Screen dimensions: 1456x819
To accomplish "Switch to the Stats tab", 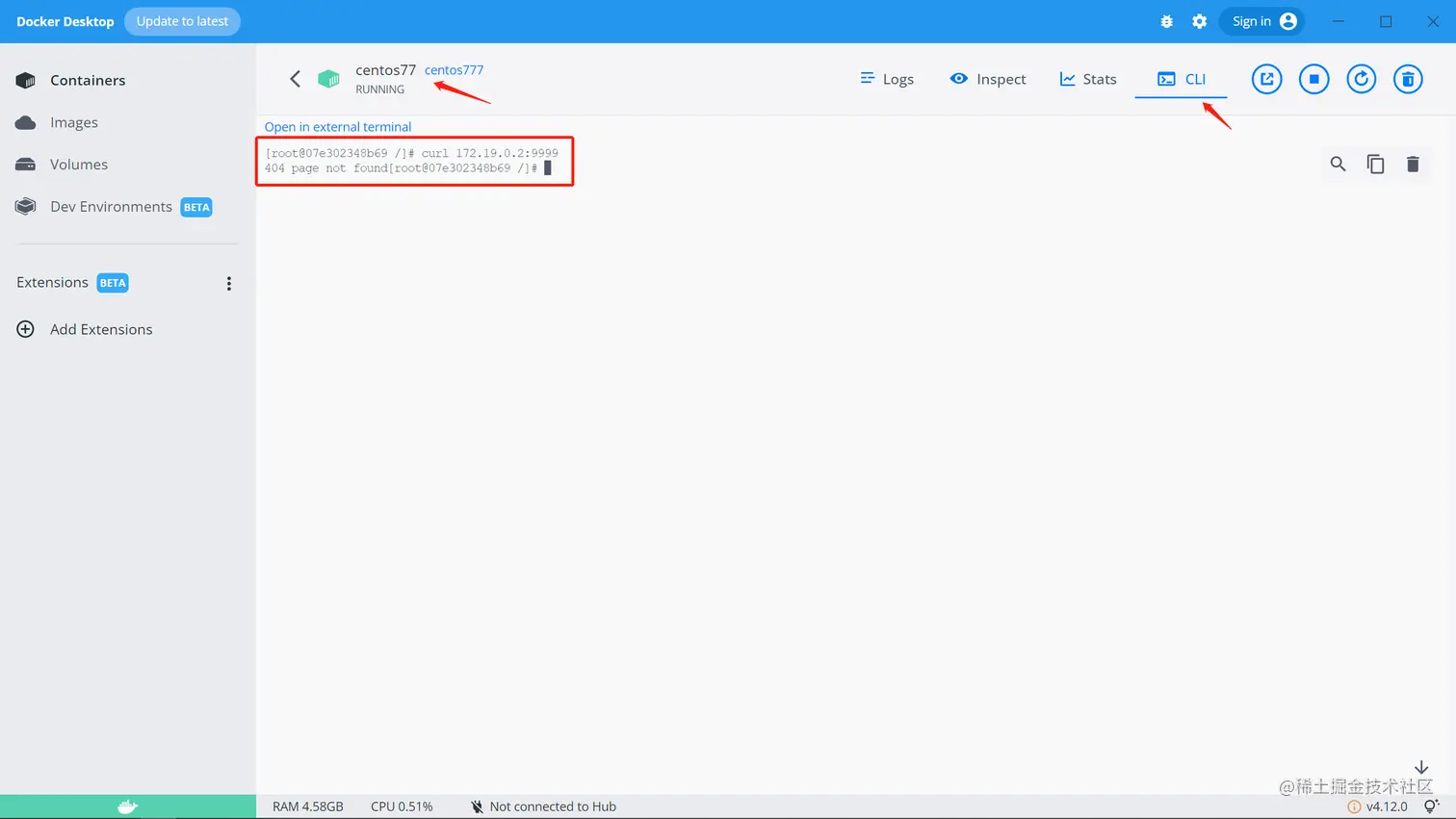I will click(x=1088, y=79).
